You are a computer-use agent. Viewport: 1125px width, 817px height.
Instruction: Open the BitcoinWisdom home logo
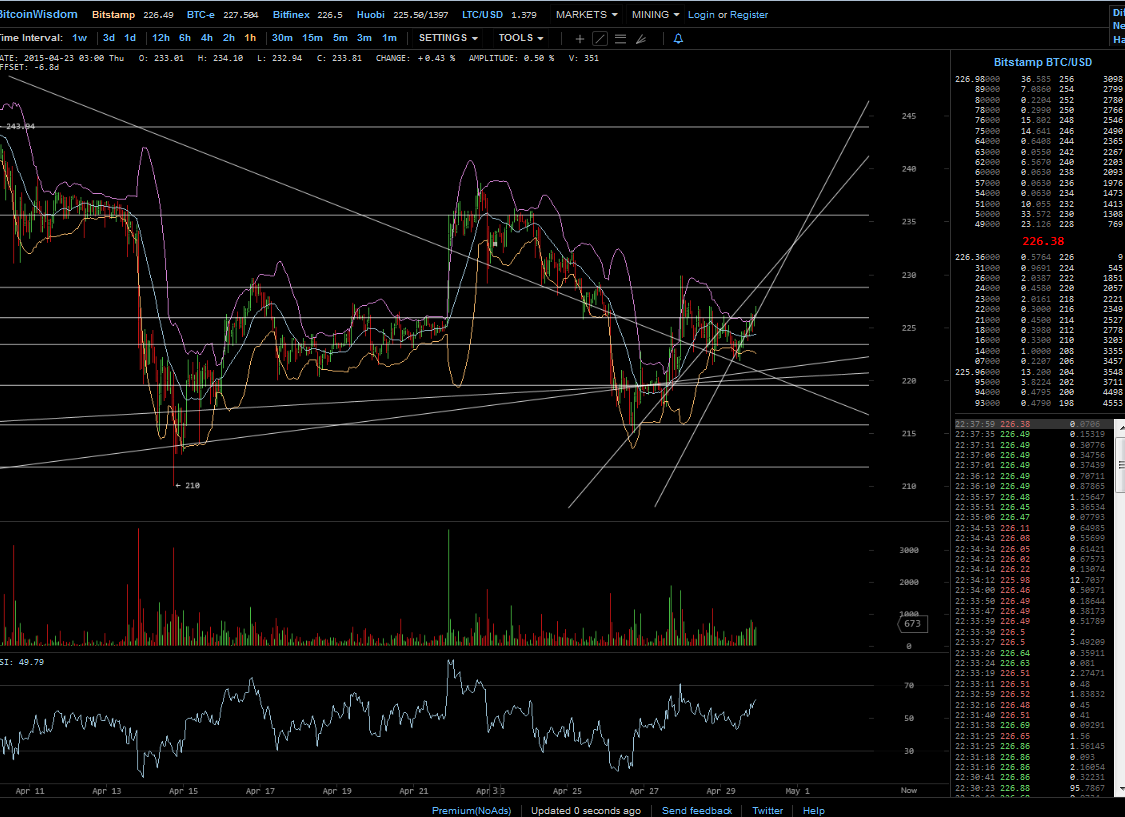pos(39,14)
